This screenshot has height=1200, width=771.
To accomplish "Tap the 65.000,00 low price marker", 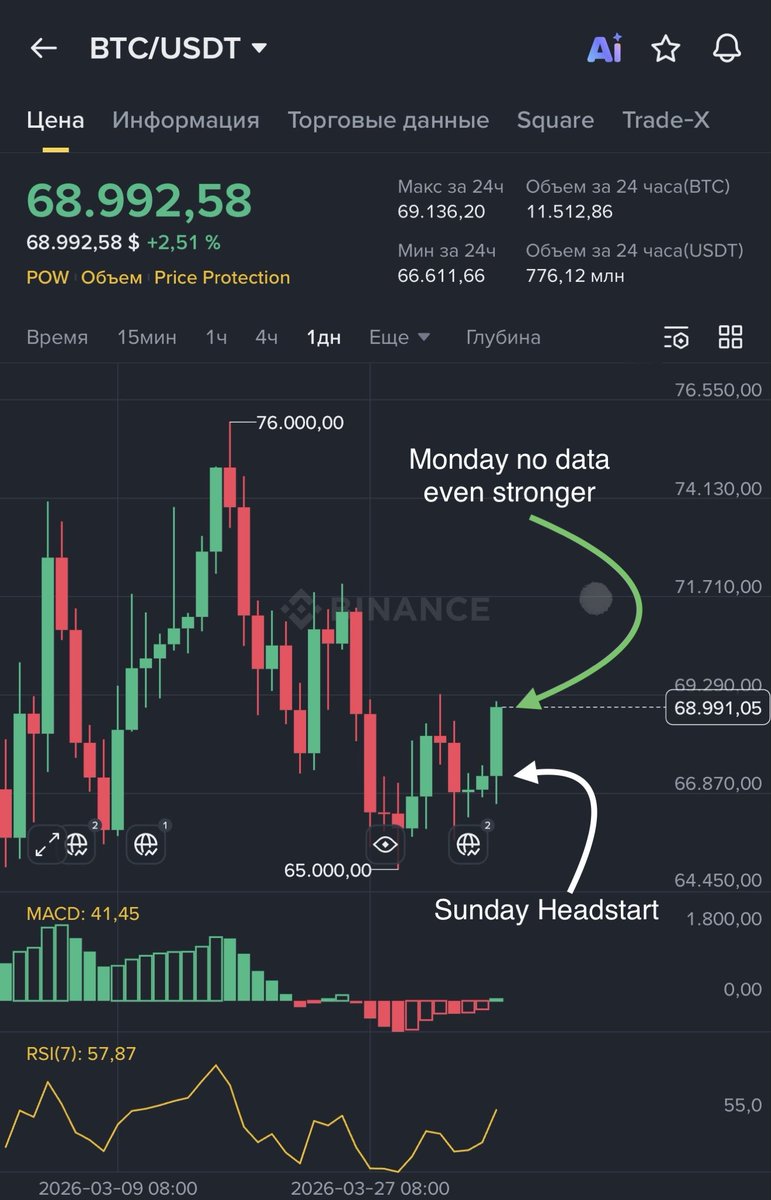I will click(328, 870).
